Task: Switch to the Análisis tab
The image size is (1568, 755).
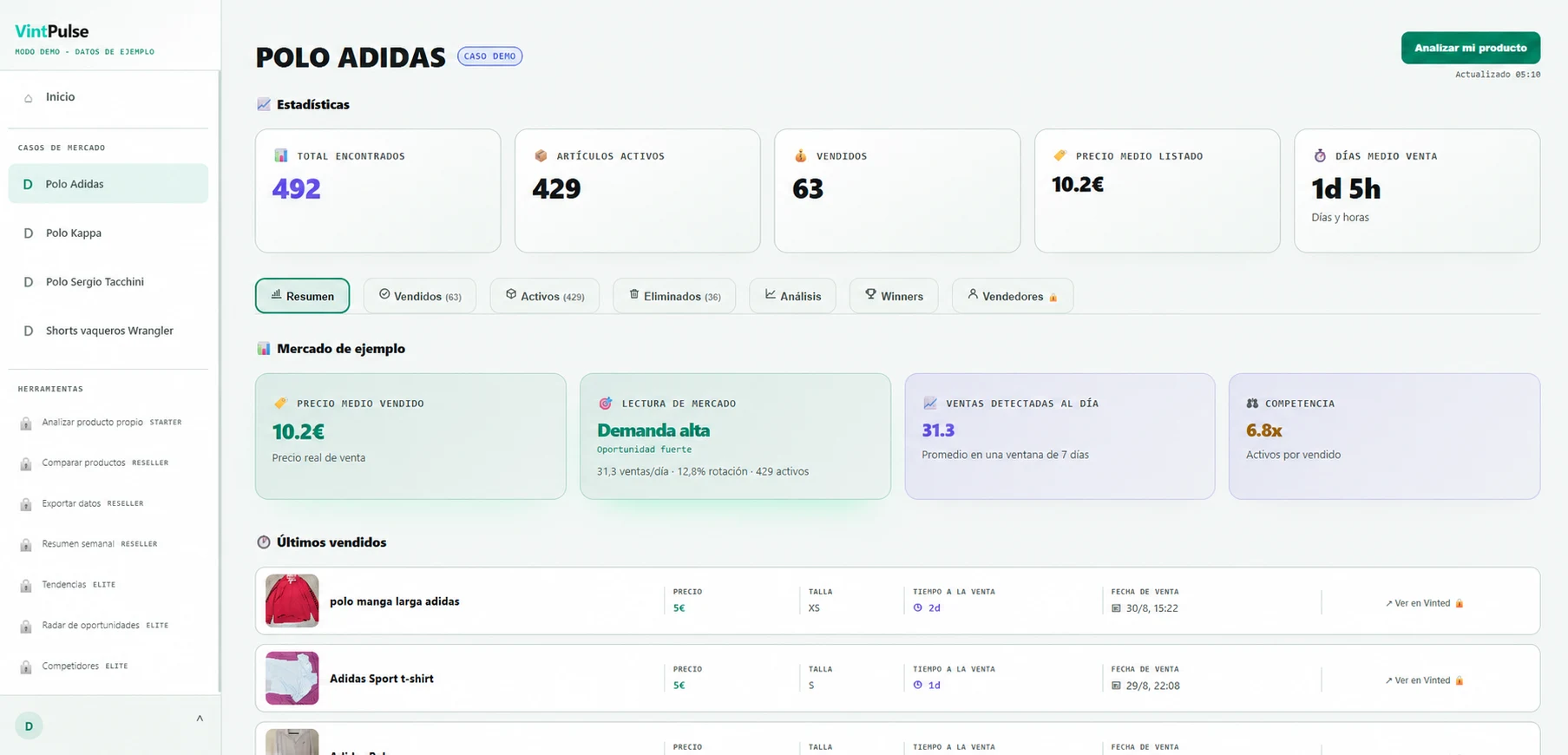Action: point(792,296)
